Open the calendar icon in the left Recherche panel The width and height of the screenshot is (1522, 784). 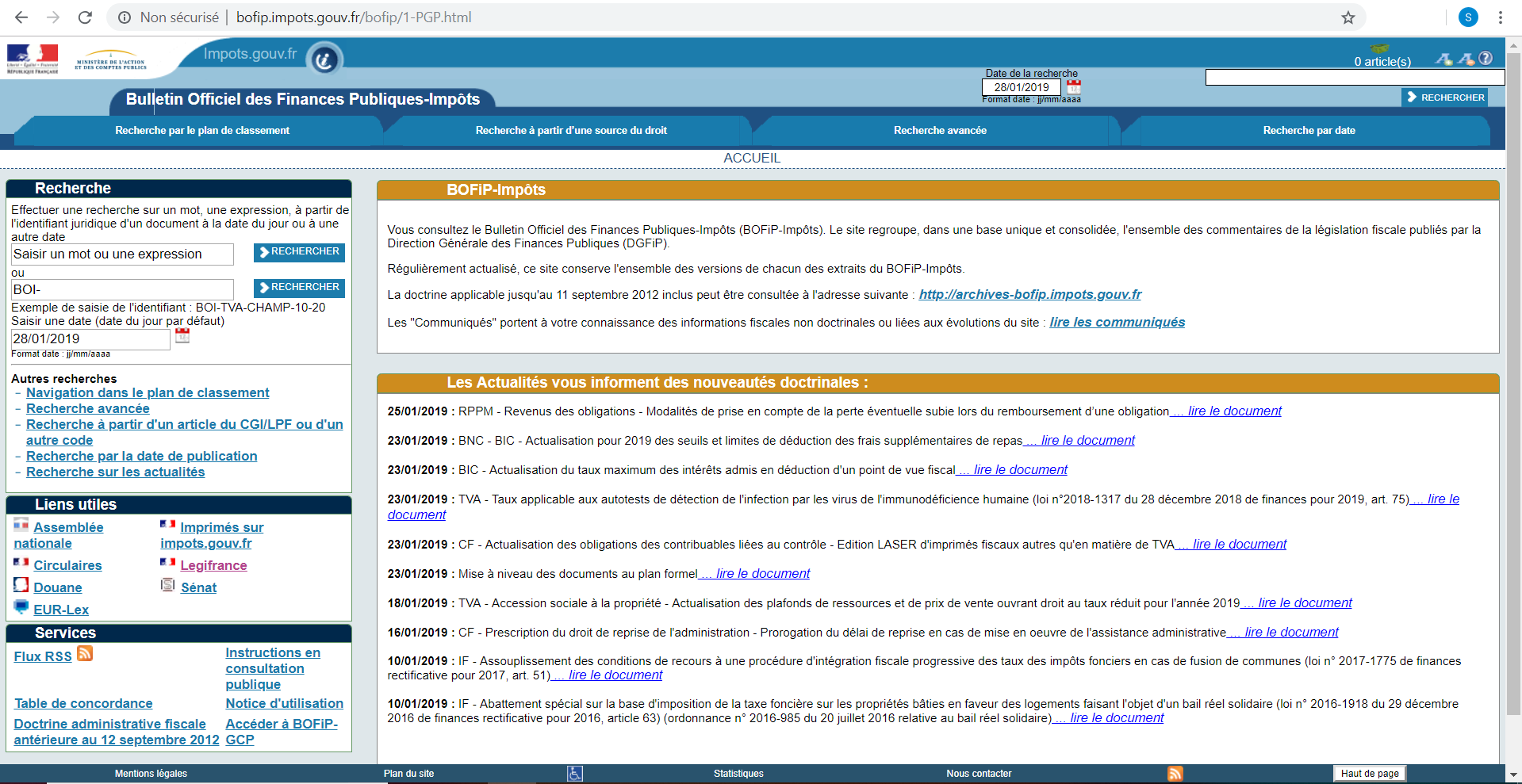(x=182, y=335)
